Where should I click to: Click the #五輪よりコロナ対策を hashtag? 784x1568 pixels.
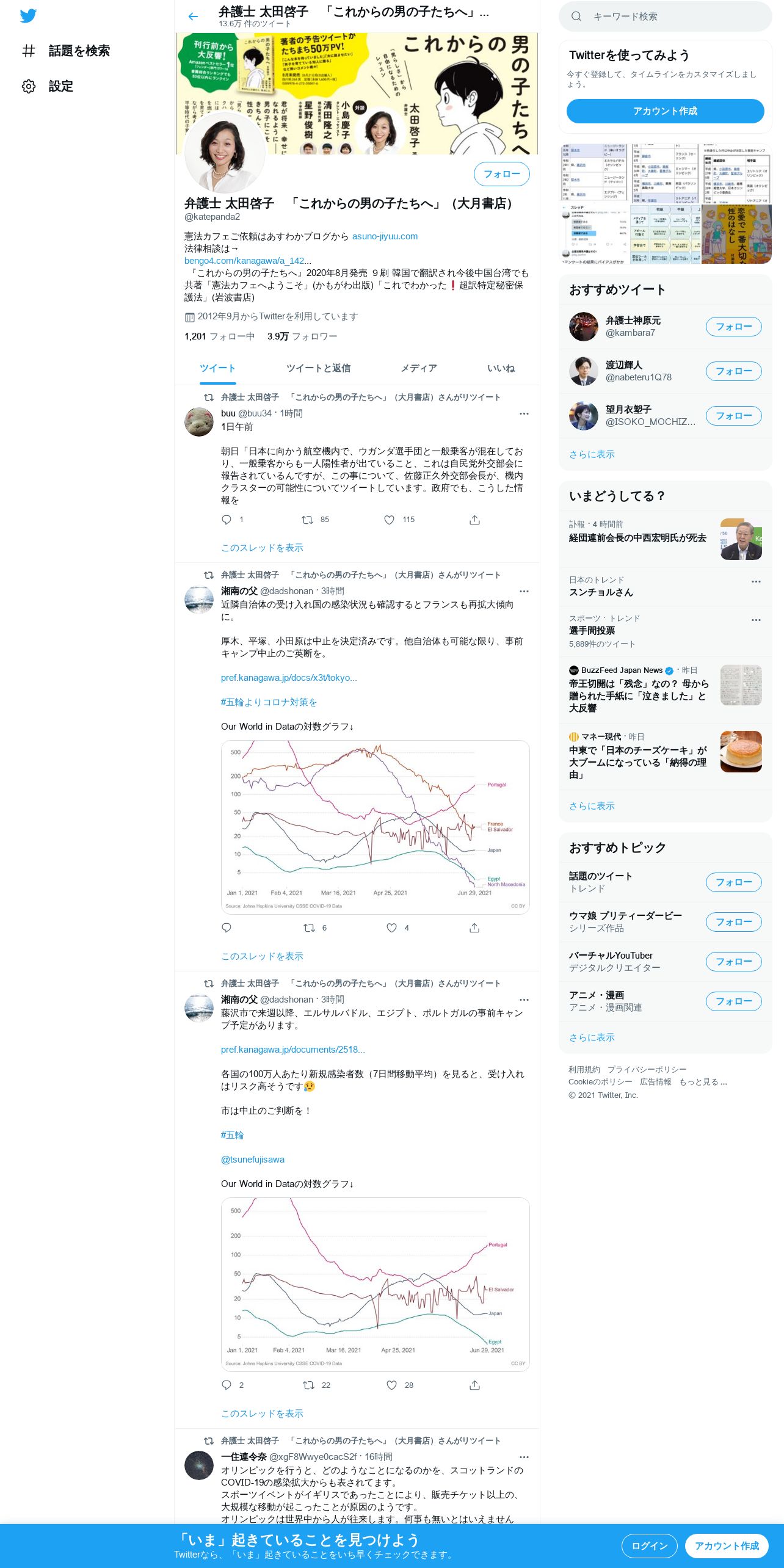pos(269,702)
